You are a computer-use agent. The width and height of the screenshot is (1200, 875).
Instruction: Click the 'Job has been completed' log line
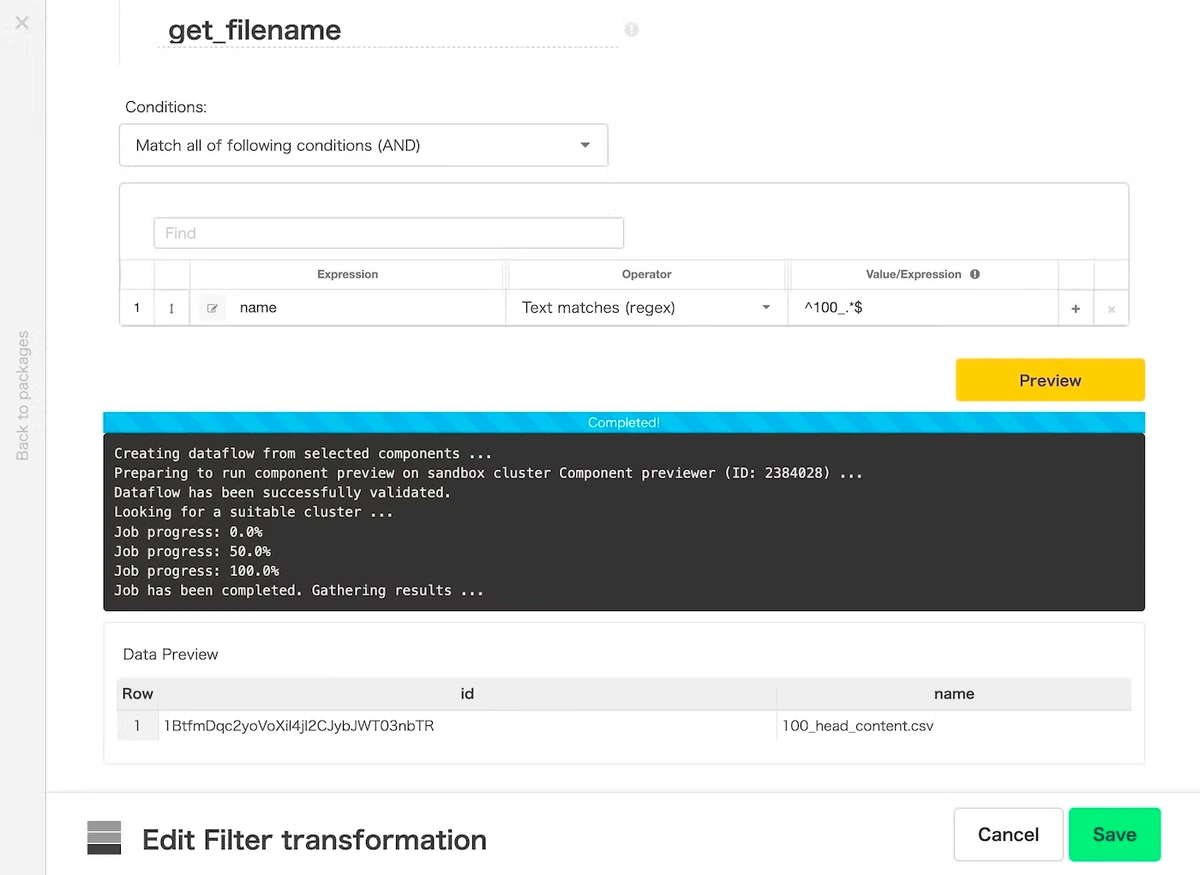[299, 591]
